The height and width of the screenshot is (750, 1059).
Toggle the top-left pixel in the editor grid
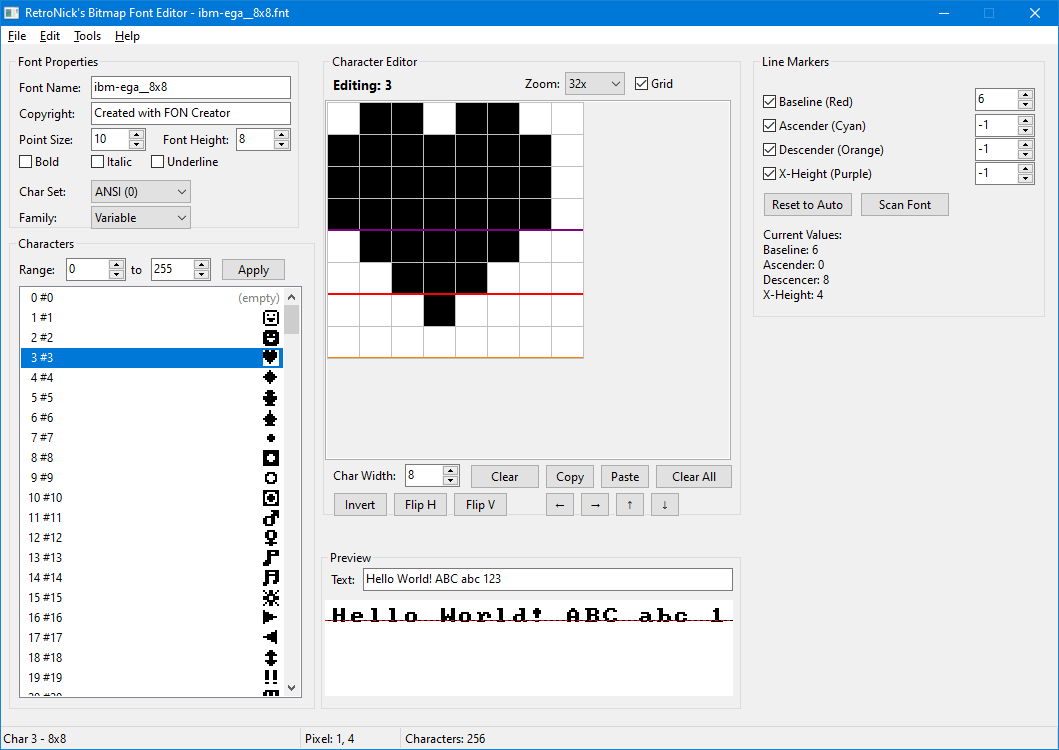pyautogui.click(x=344, y=118)
